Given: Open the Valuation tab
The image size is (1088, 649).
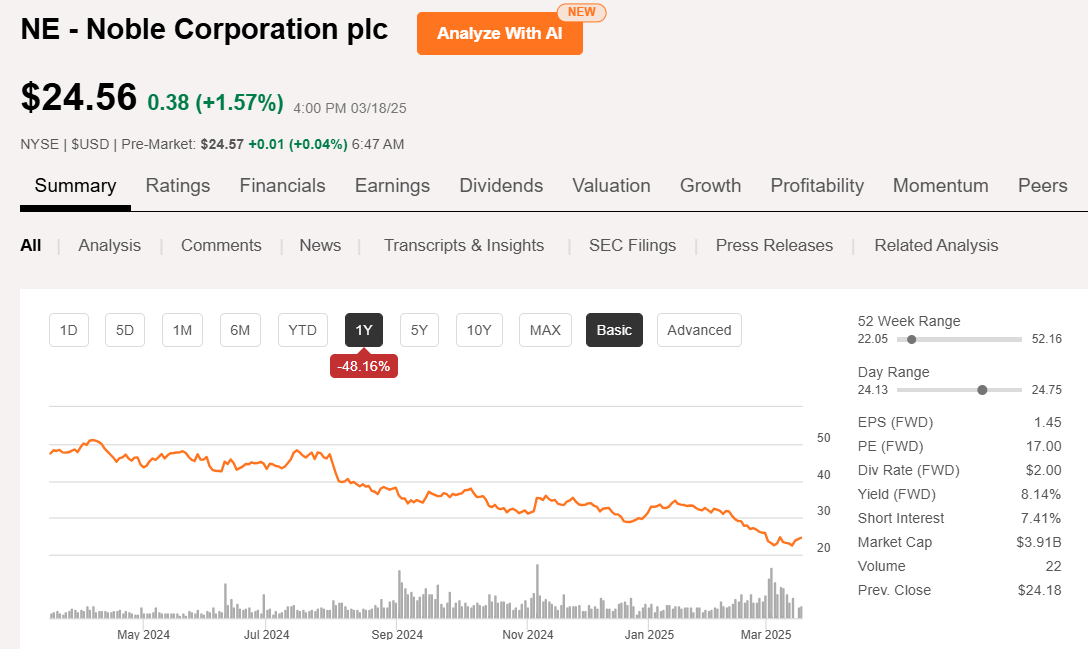Looking at the screenshot, I should click(611, 185).
